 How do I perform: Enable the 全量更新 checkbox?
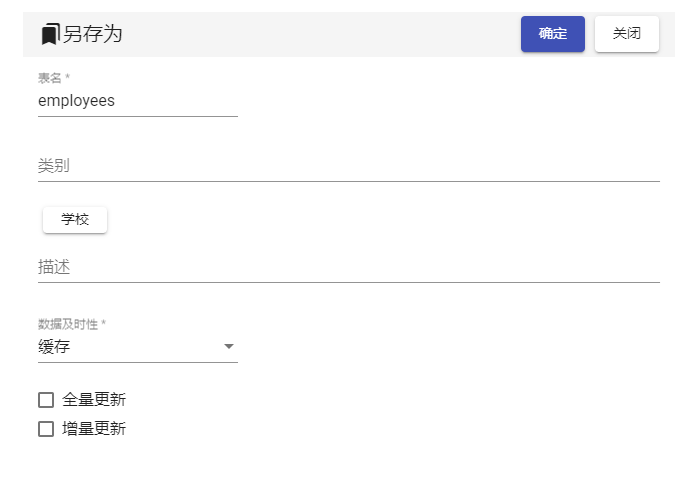pos(46,400)
